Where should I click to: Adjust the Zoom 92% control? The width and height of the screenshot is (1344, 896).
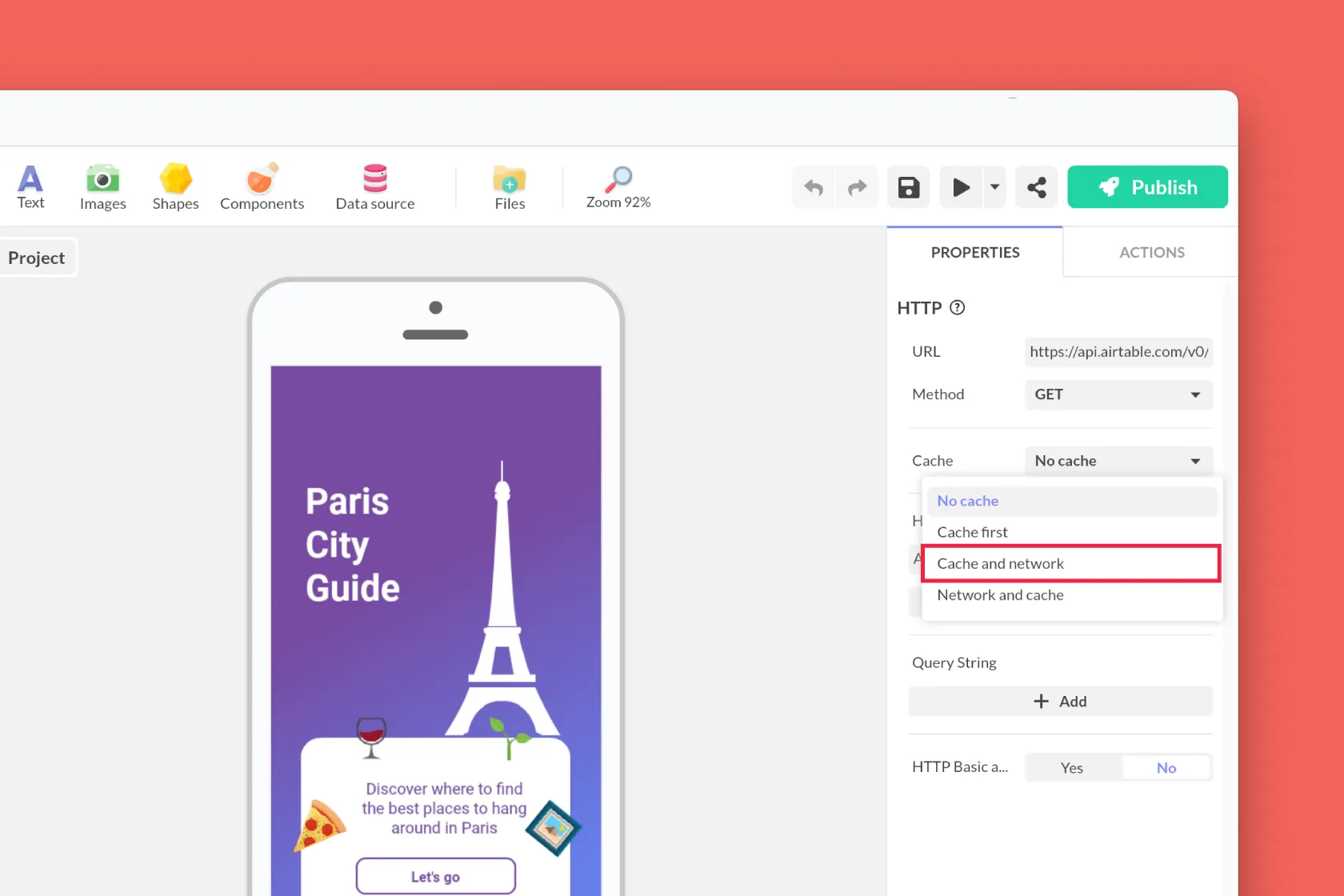pos(618,186)
